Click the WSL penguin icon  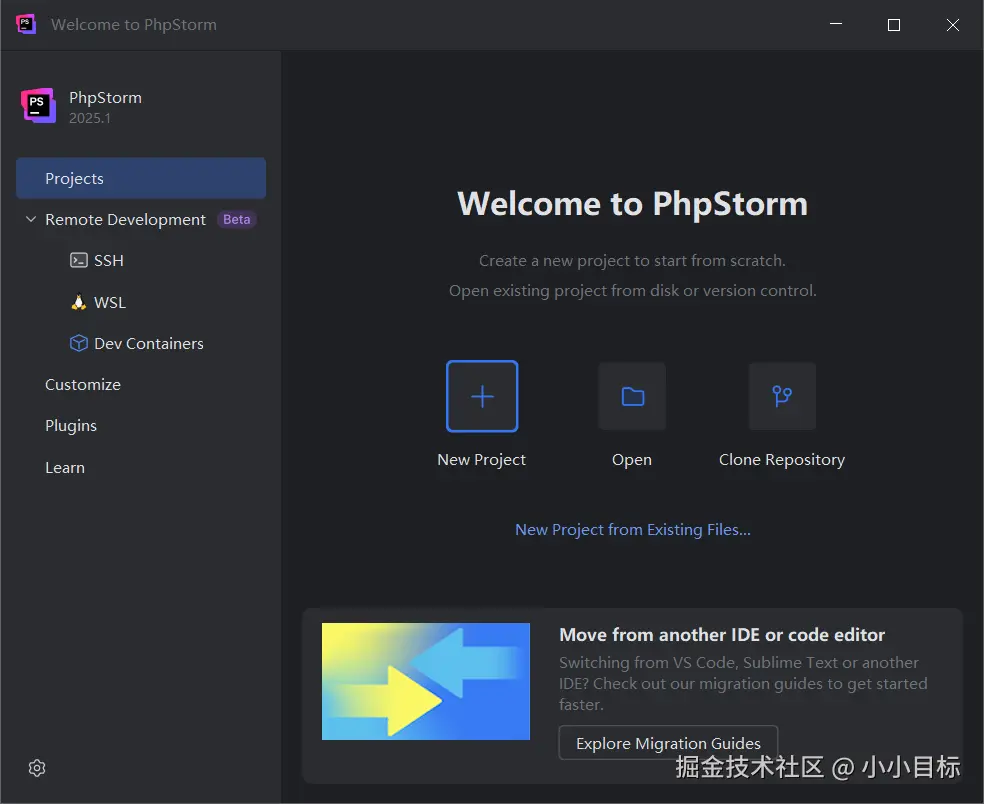(x=78, y=302)
